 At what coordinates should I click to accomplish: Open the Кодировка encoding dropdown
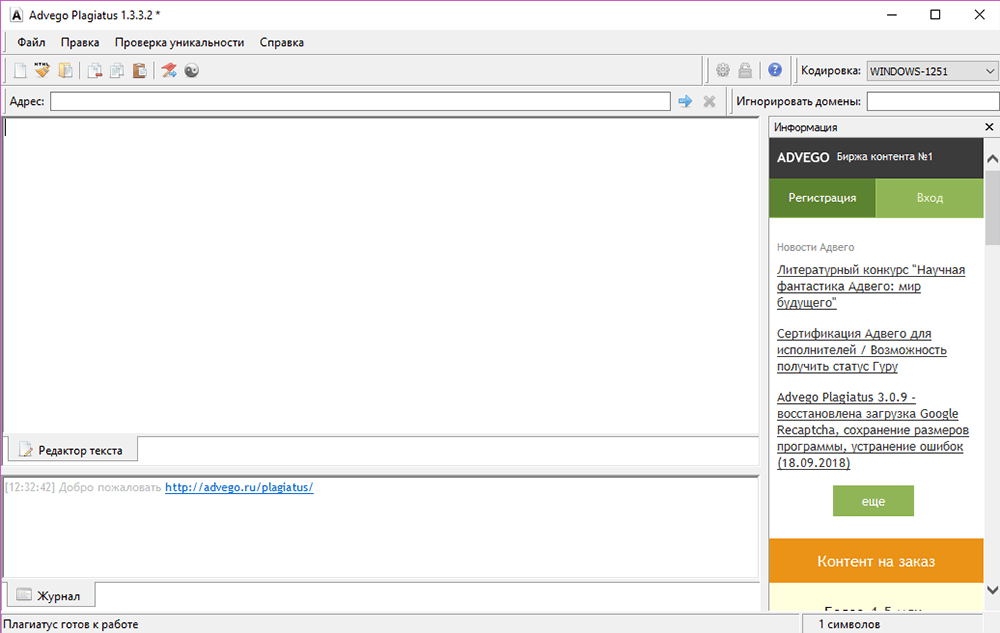coord(932,71)
